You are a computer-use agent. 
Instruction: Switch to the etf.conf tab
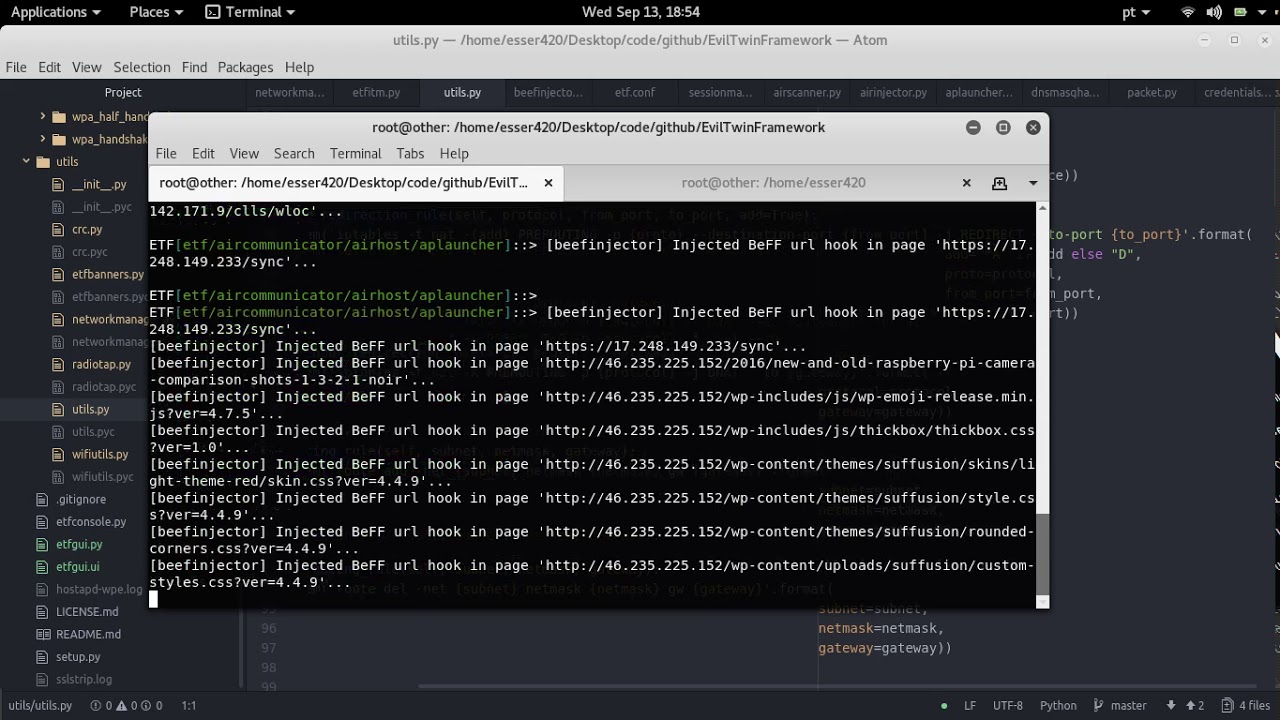coord(634,92)
